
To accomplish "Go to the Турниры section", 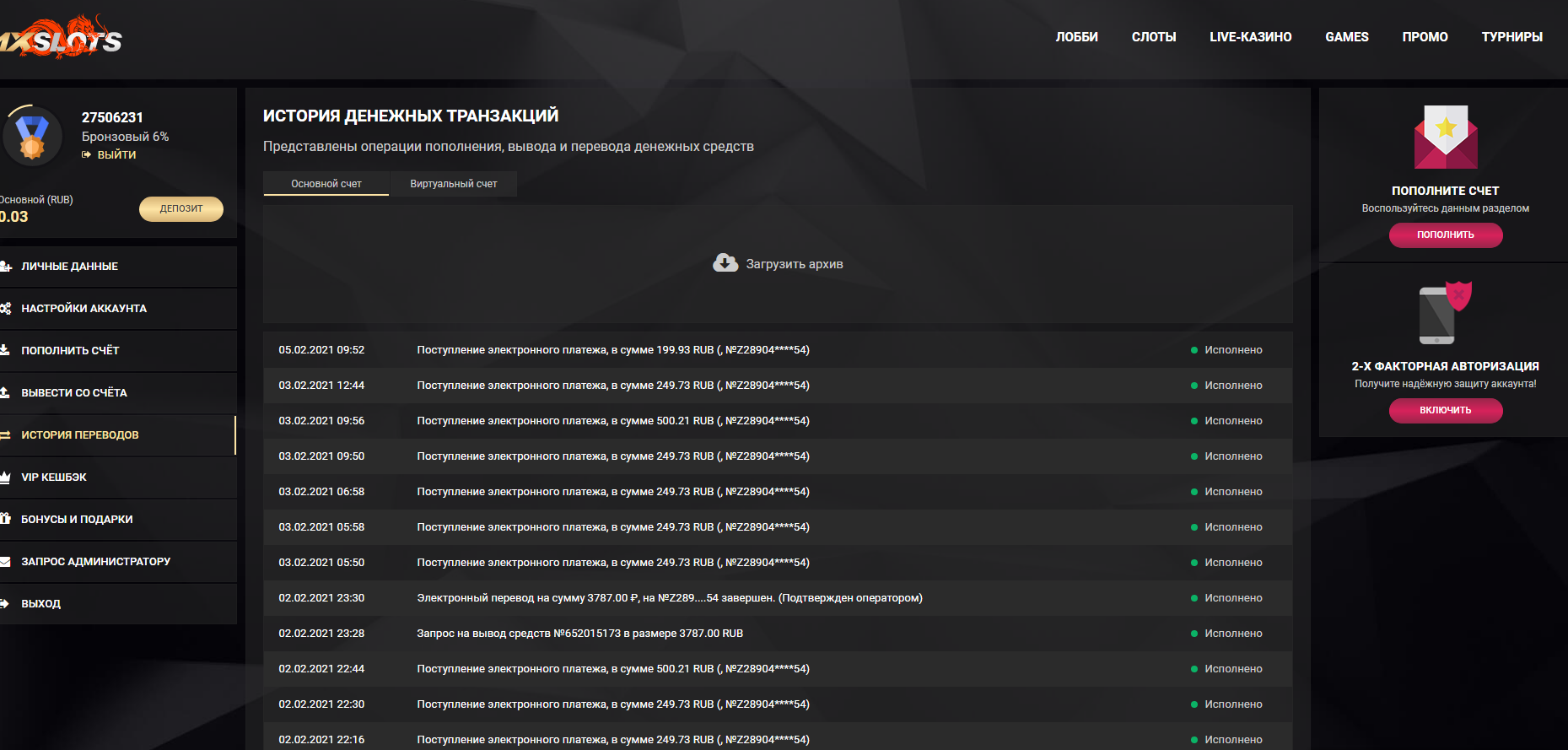I will tap(1511, 37).
